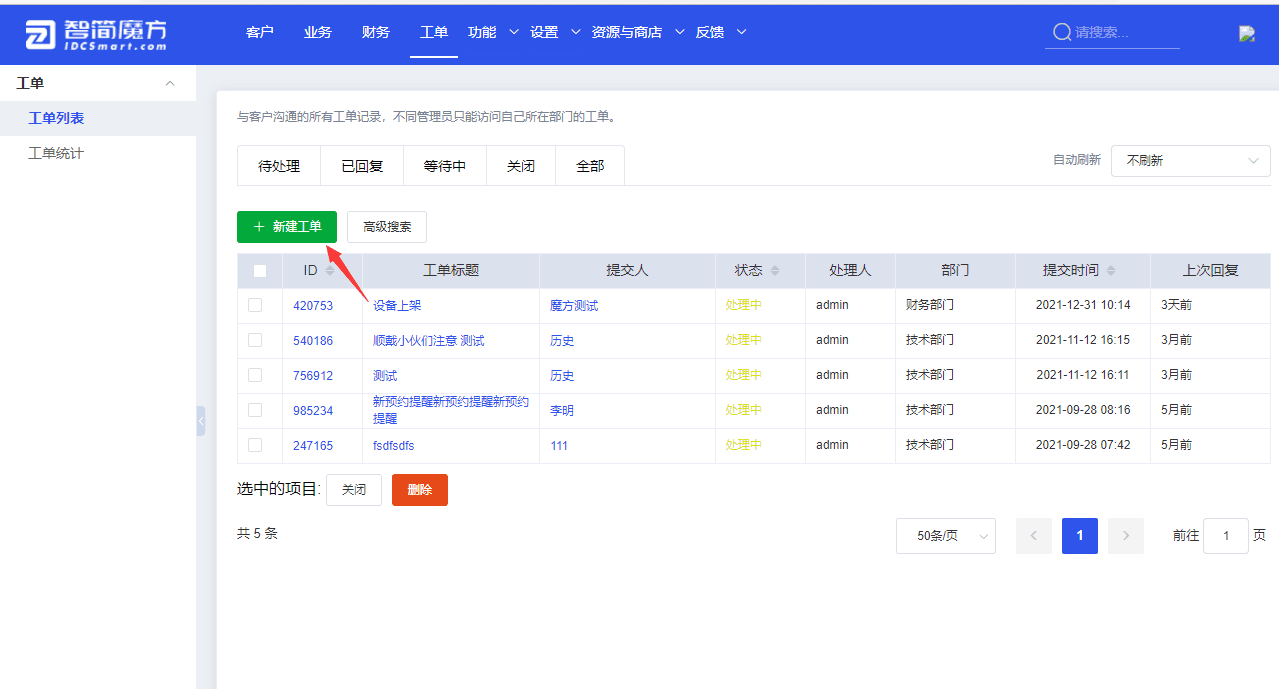
Task: Go to next page arrow
Action: coord(1126,536)
